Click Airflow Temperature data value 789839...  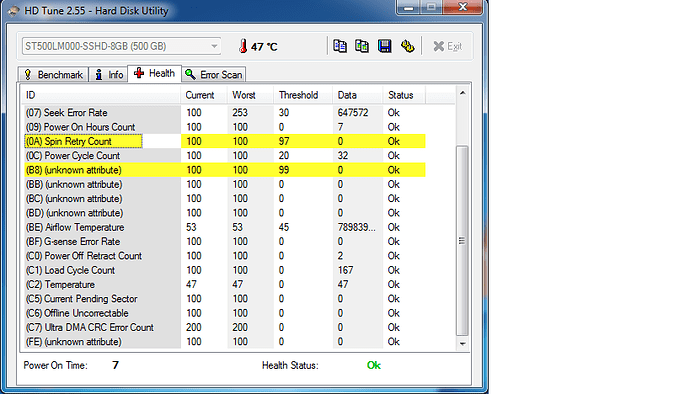356,227
